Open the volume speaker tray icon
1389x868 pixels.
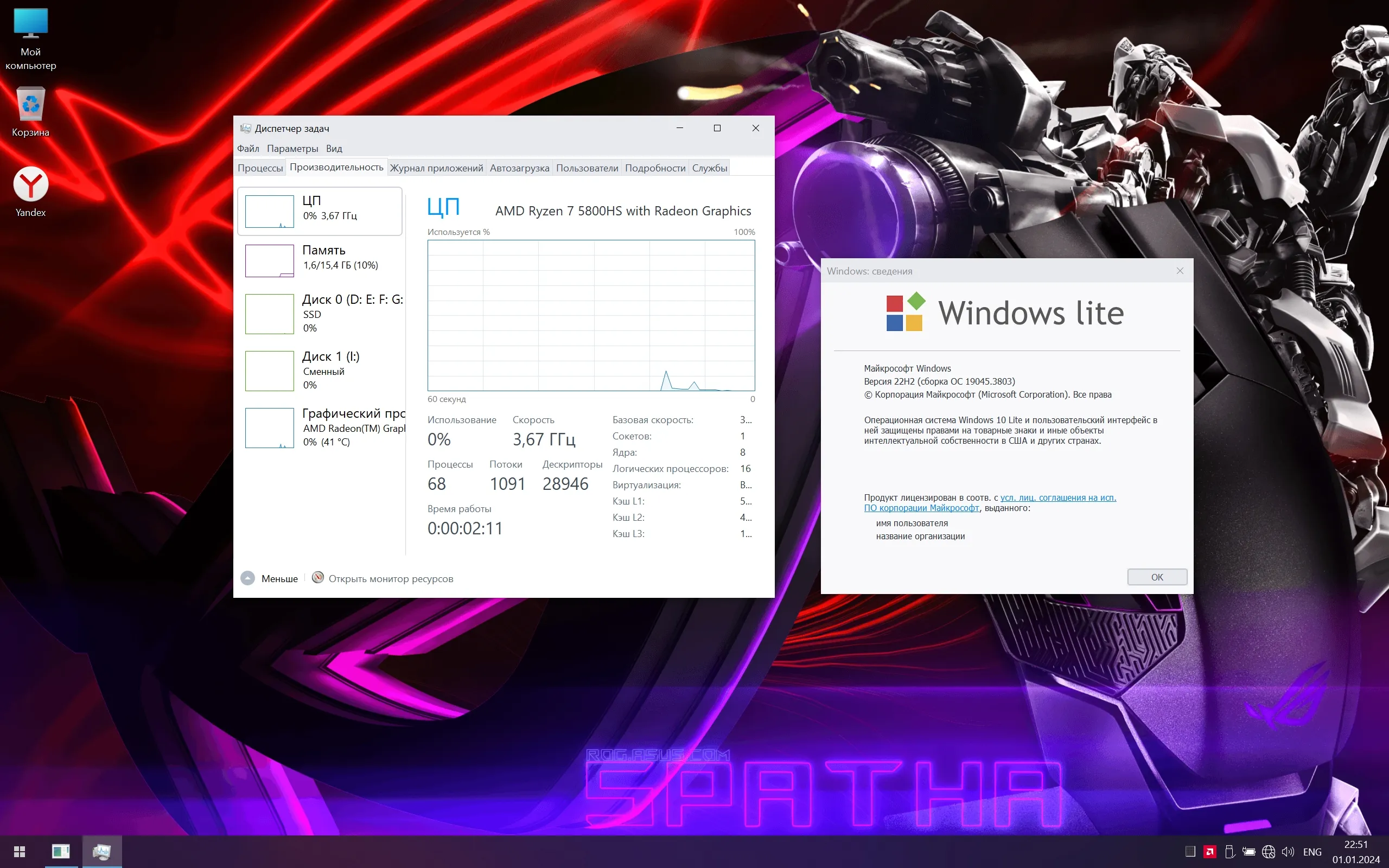[1288, 852]
